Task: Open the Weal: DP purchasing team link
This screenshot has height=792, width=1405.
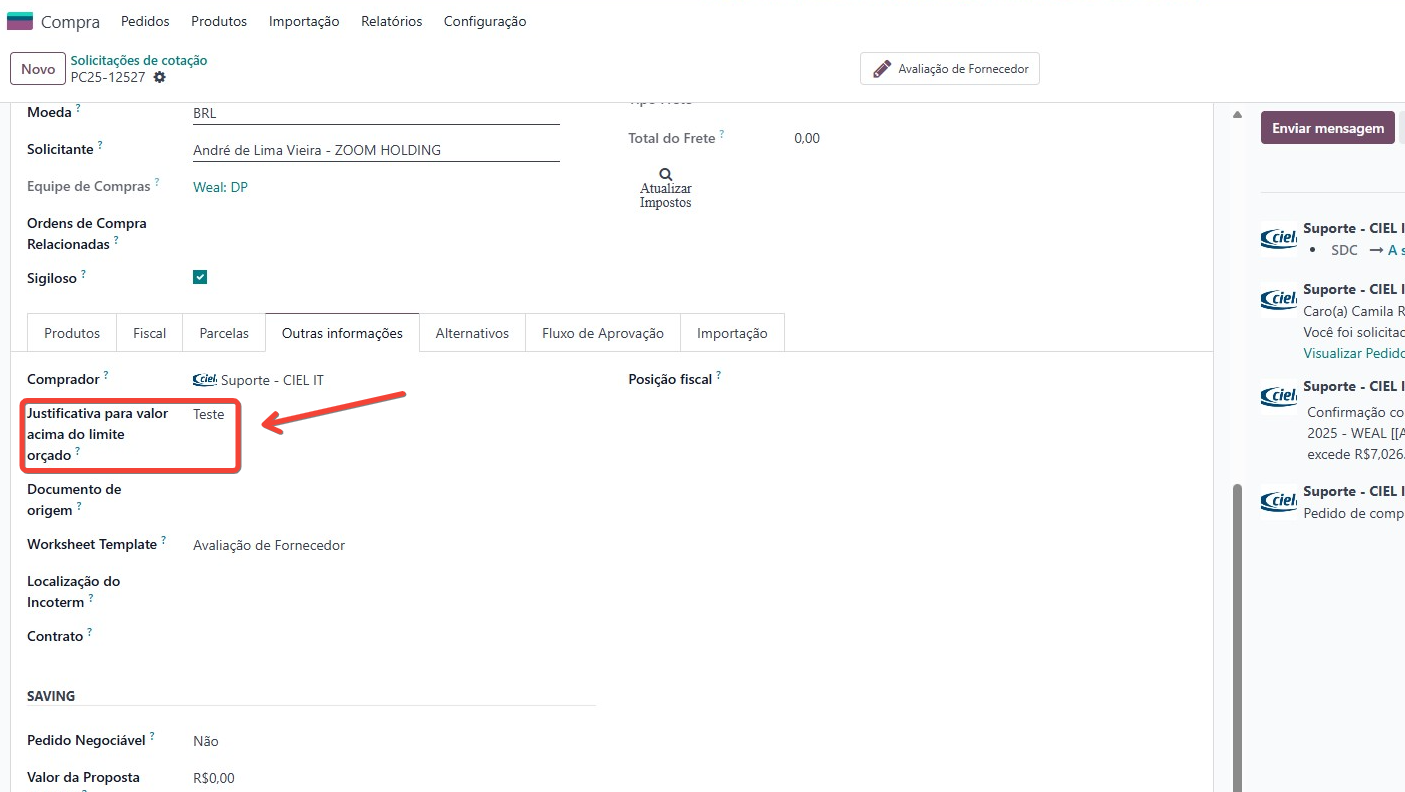Action: pyautogui.click(x=220, y=187)
